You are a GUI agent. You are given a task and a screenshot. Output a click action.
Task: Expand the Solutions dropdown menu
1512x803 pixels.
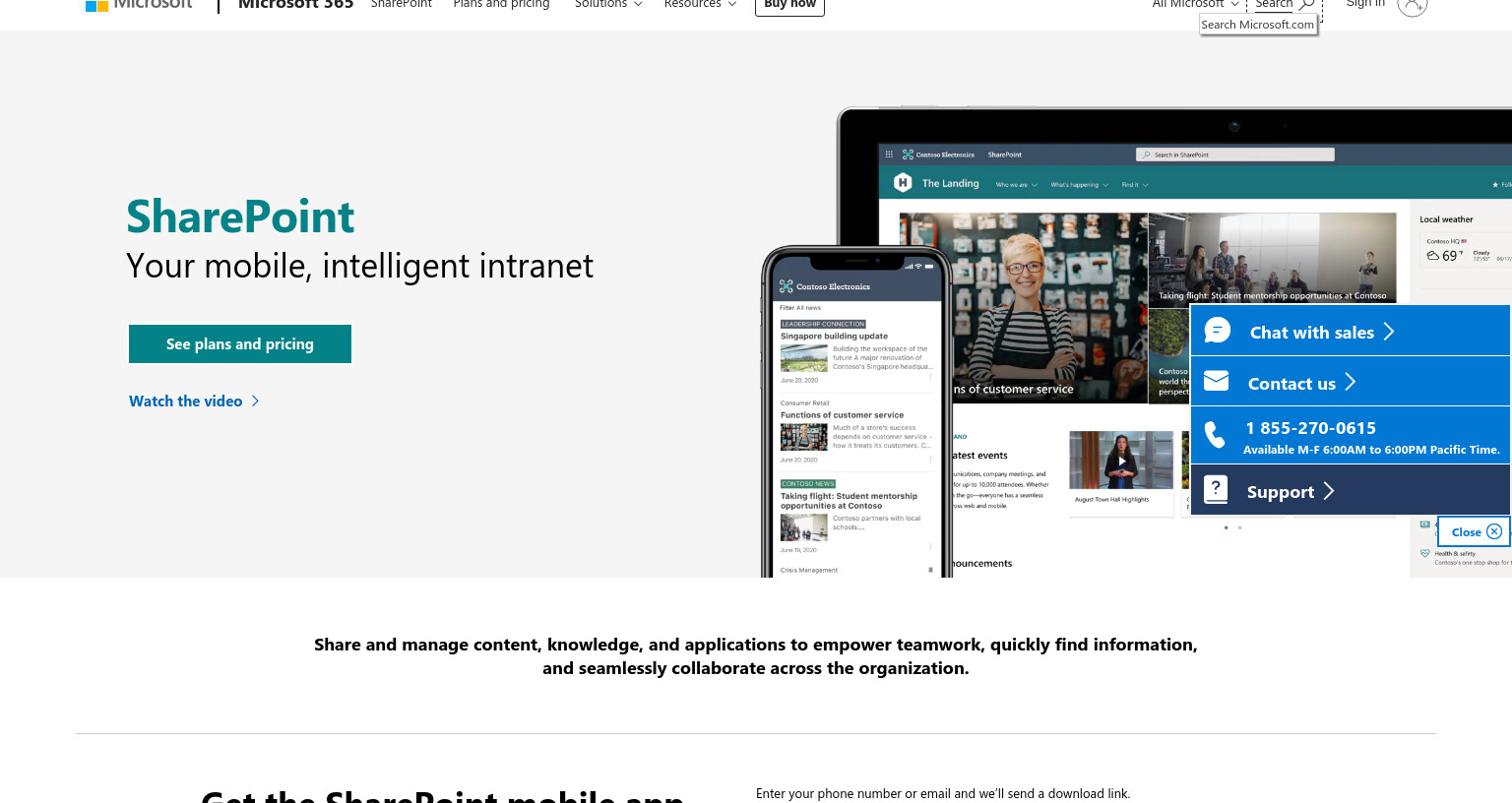pos(608,4)
